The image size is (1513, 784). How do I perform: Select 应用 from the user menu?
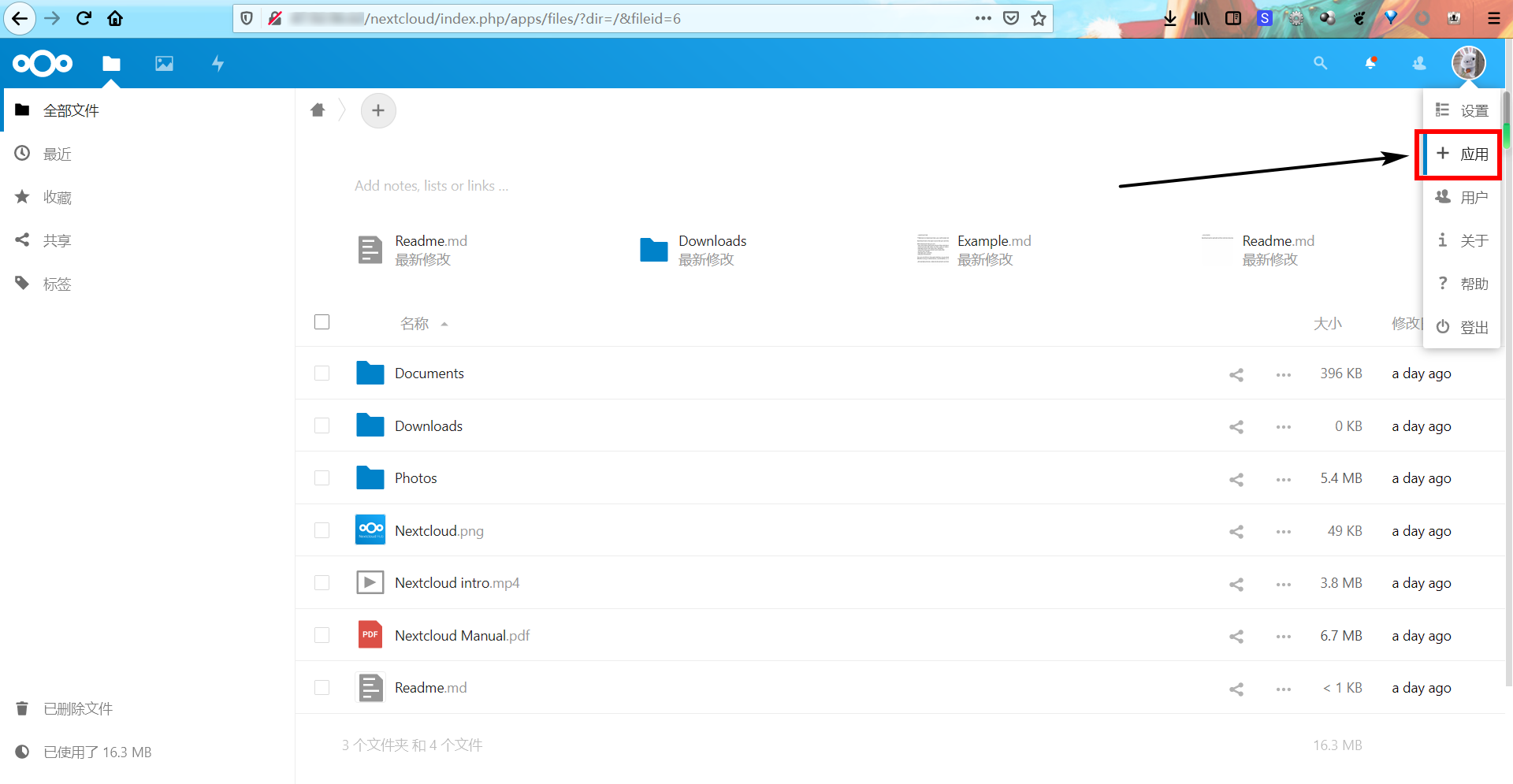pyautogui.click(x=1472, y=154)
